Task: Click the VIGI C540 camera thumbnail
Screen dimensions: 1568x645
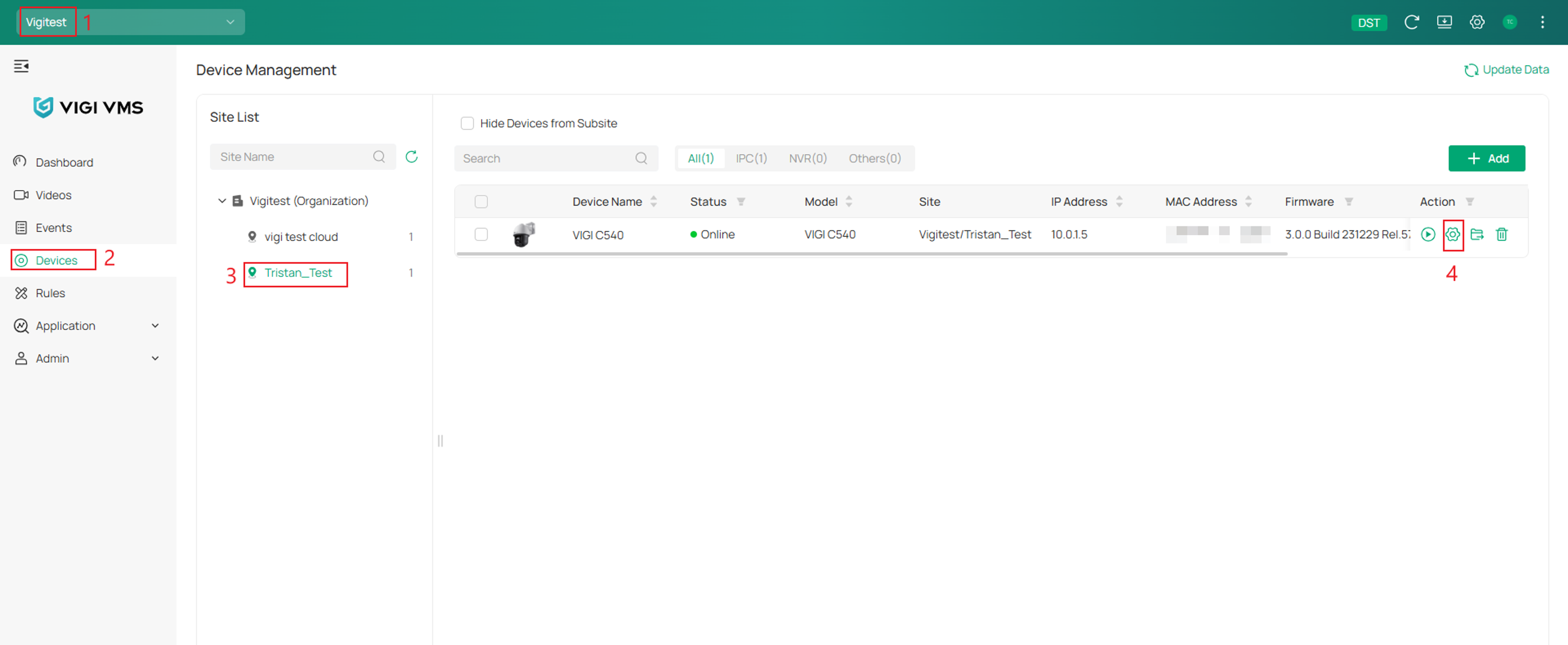Action: coord(524,234)
